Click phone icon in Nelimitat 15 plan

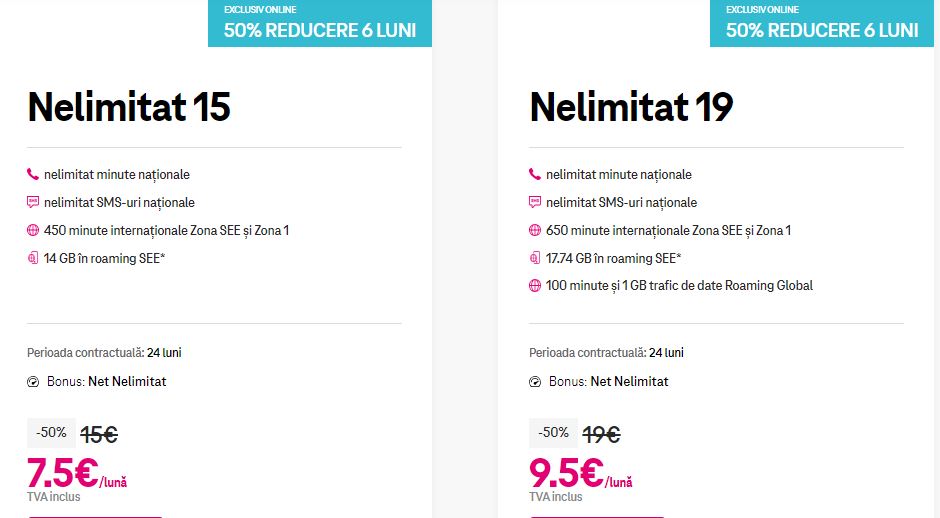tap(32, 174)
